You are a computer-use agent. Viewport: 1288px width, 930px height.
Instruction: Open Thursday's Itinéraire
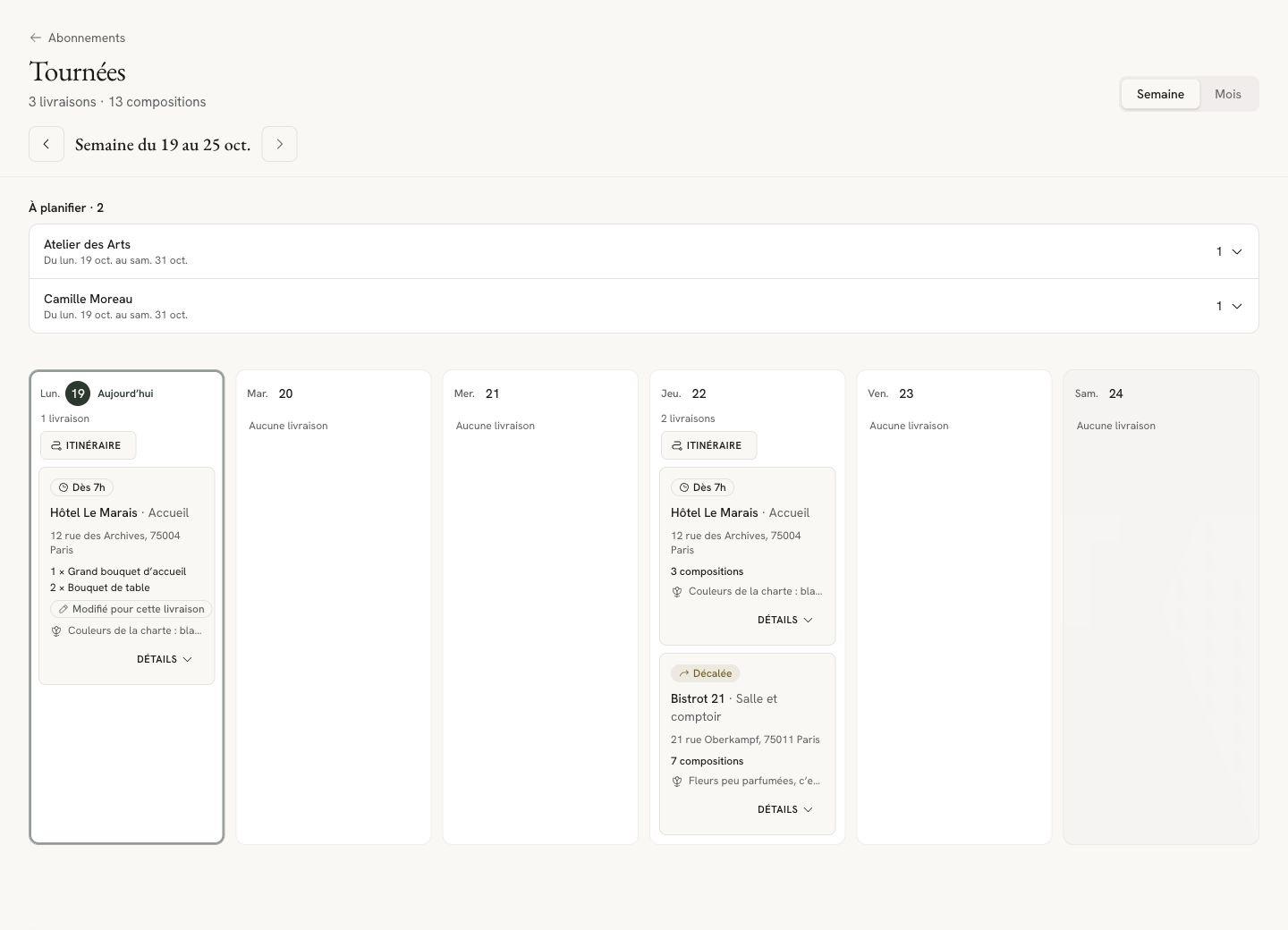(708, 445)
